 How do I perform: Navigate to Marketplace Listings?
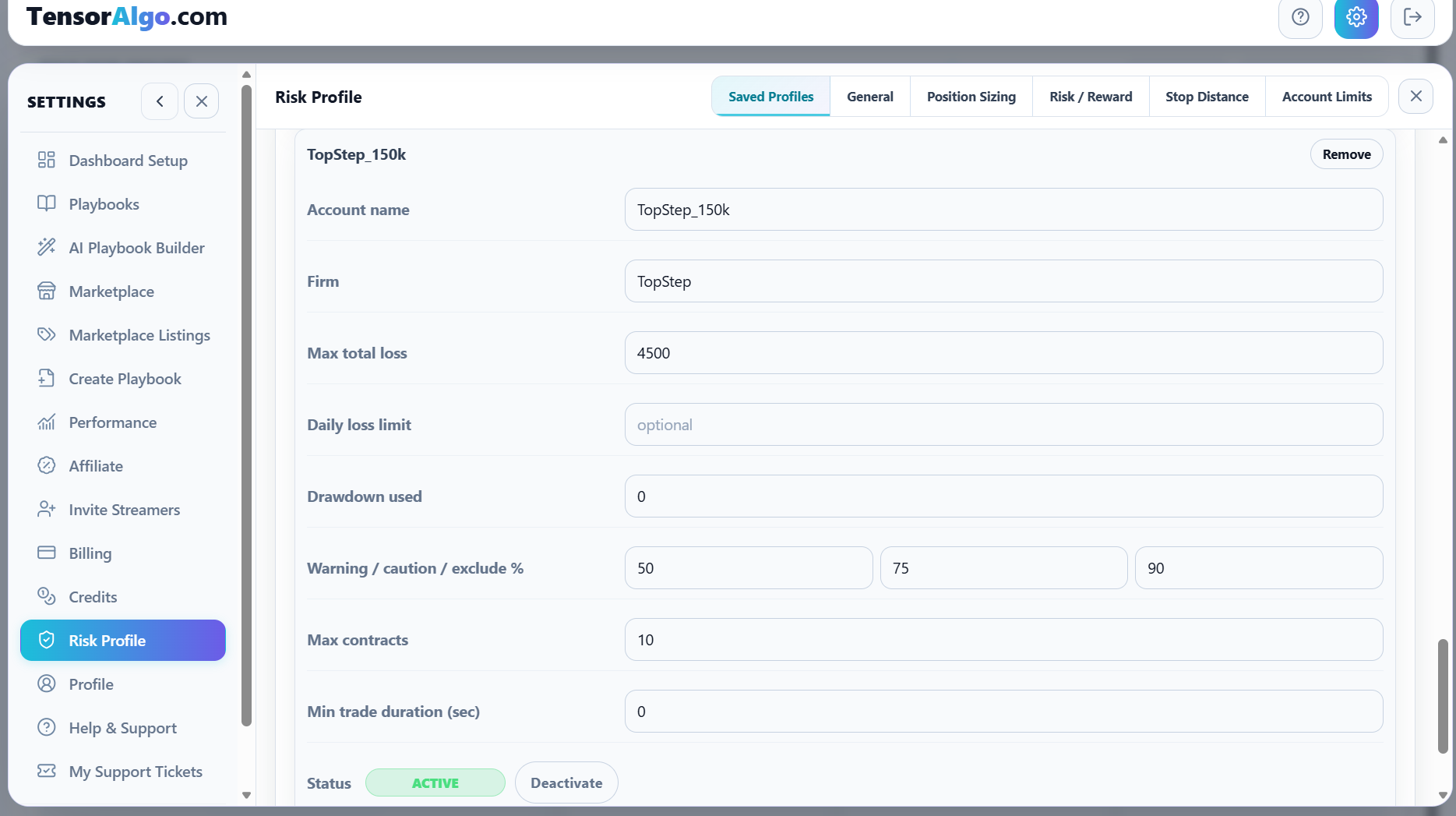tap(123, 334)
